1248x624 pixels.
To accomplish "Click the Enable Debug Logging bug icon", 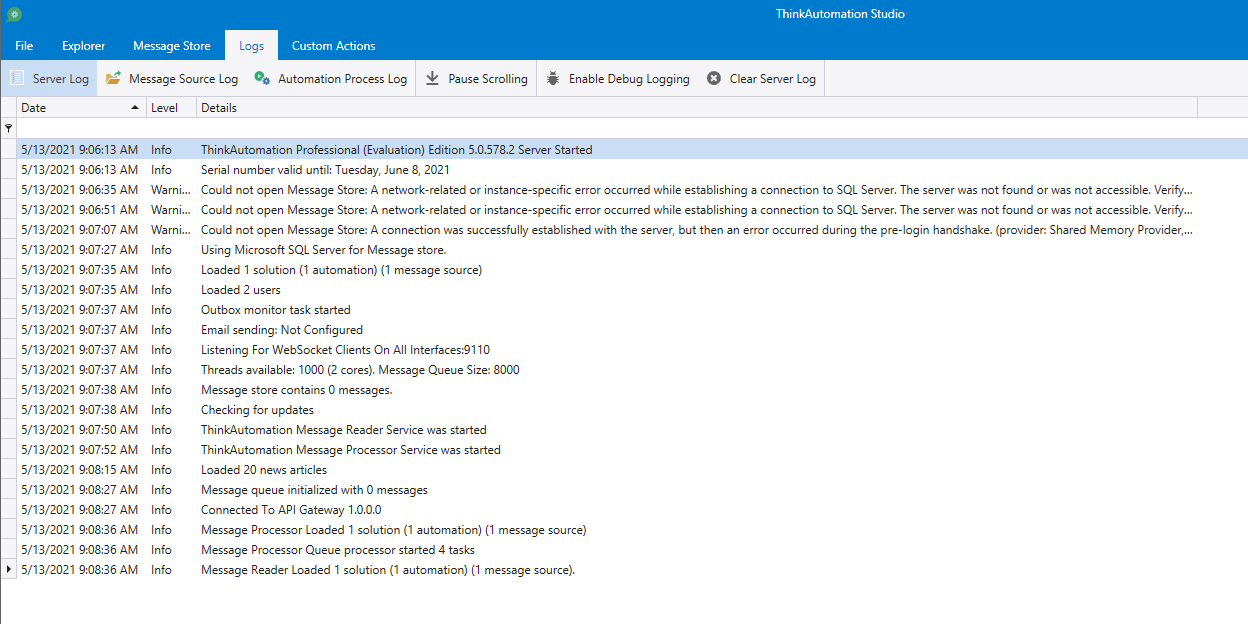I will (x=553, y=78).
